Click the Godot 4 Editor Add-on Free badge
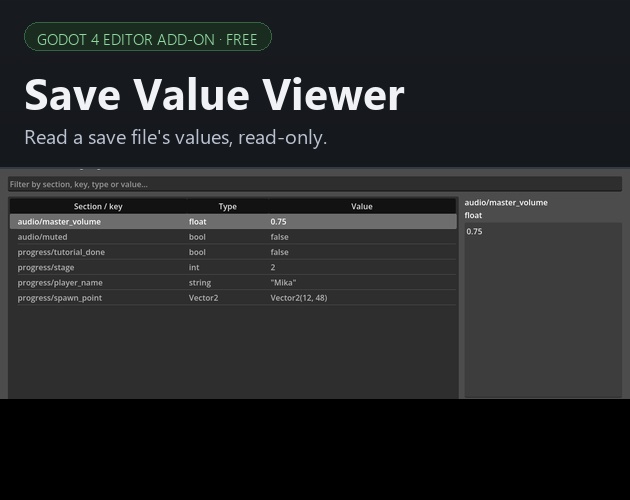630x500 pixels. [x=148, y=37]
